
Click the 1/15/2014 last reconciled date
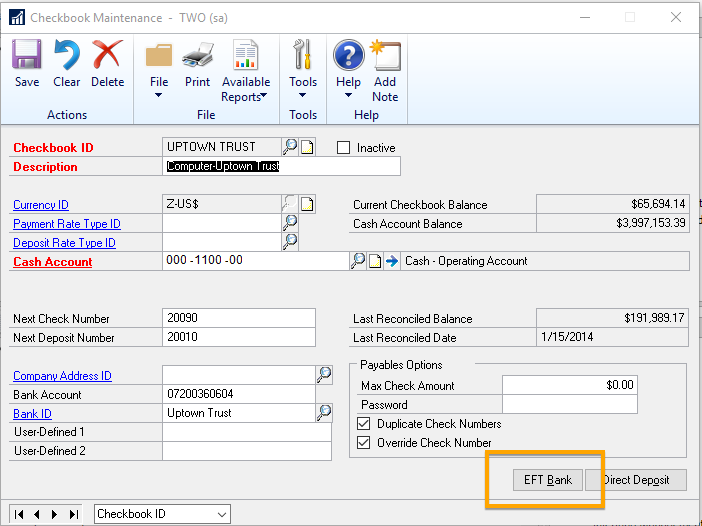point(612,337)
